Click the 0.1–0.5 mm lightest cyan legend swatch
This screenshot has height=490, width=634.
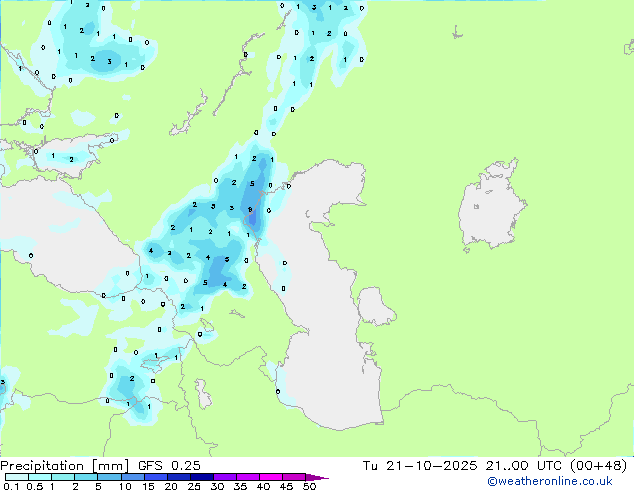(17, 477)
